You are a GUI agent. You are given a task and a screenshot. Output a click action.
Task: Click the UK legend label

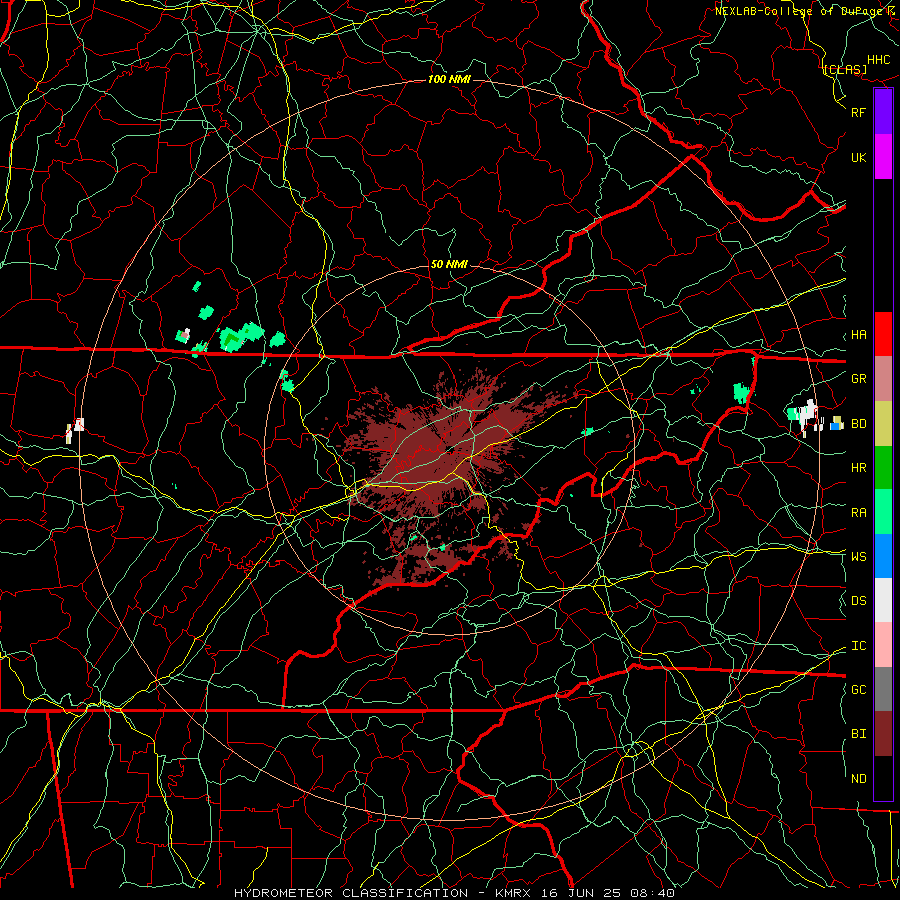coord(859,157)
